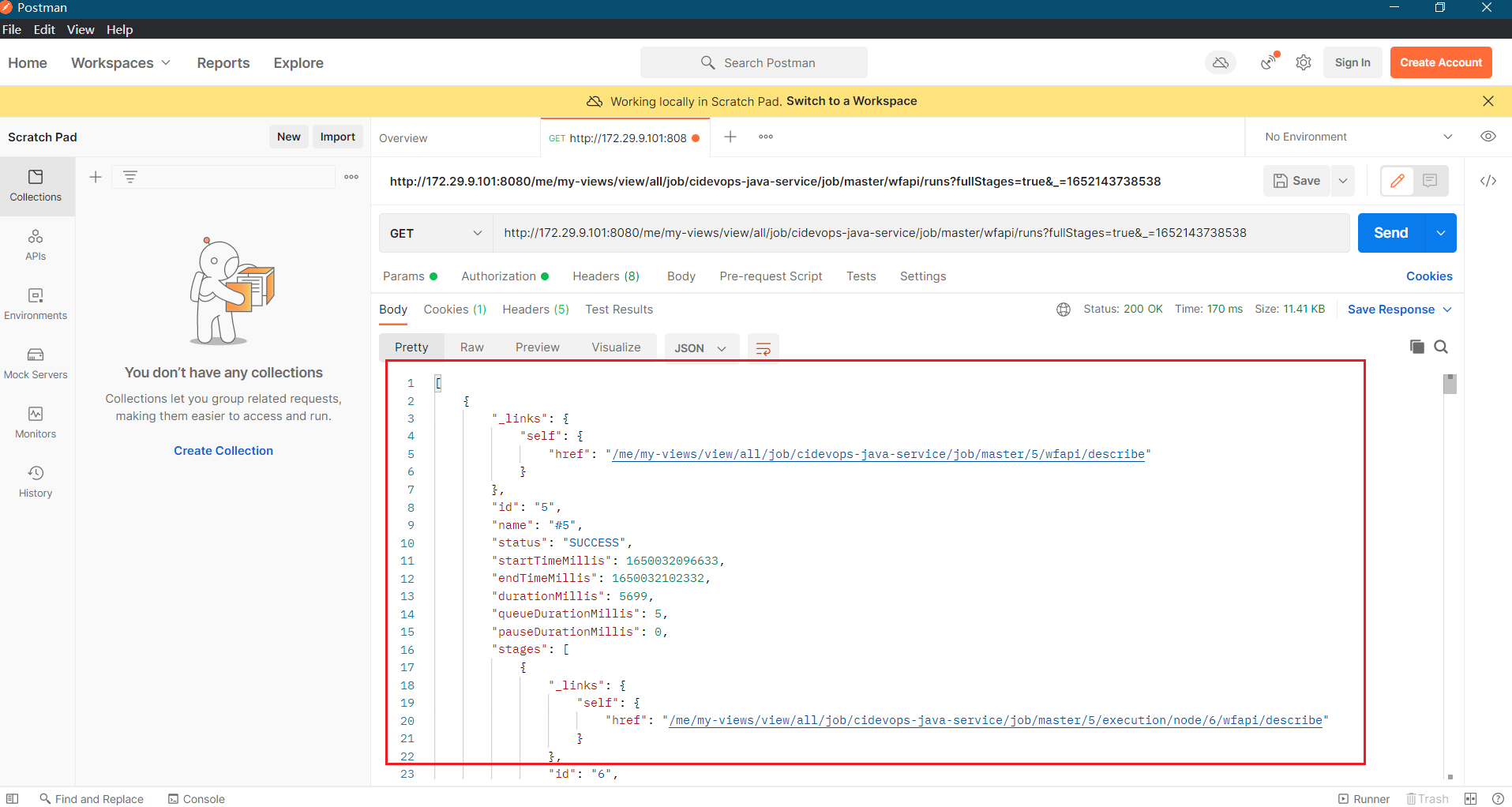Open the Edit menu
Screen dimensions: 1512x807
point(44,29)
